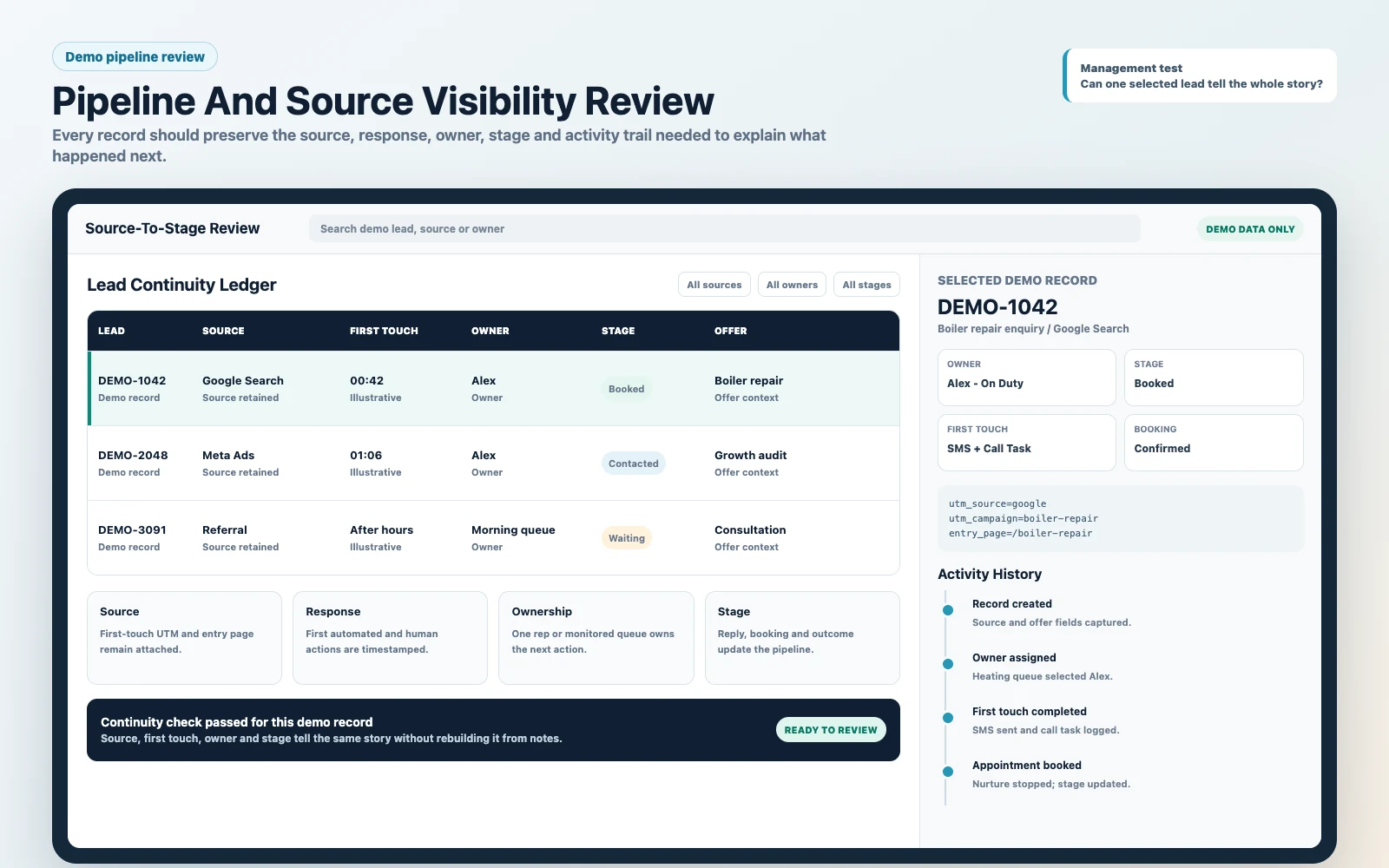1389x868 pixels.
Task: Click the Owner Alex - On Duty card
Action: tap(1026, 378)
